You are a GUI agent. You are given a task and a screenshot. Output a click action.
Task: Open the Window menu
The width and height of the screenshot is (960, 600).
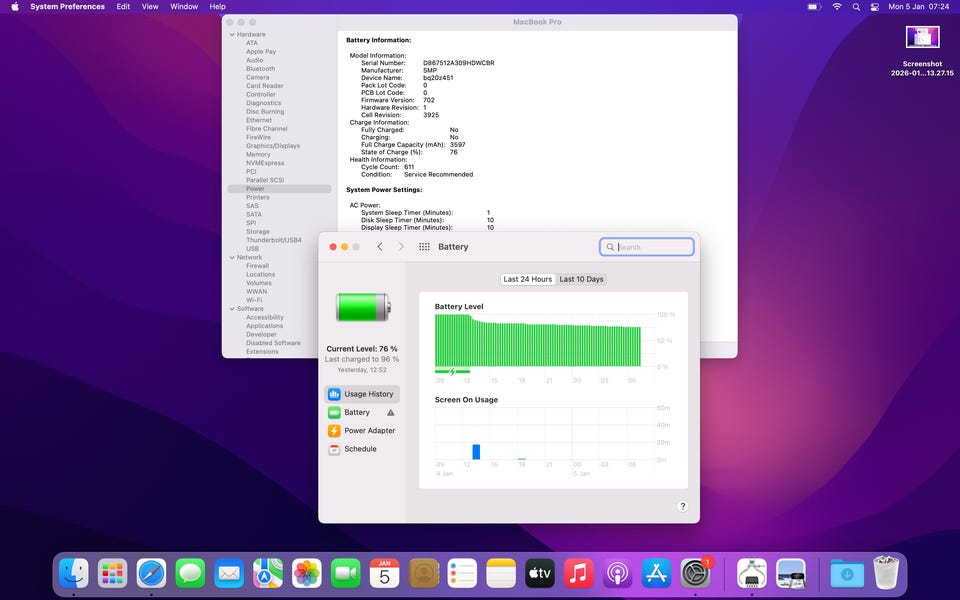[x=184, y=7]
